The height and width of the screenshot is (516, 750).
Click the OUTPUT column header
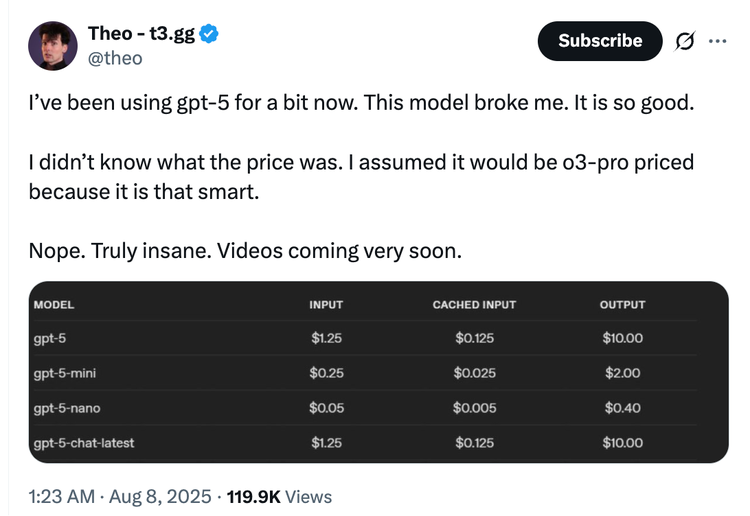[622, 305]
